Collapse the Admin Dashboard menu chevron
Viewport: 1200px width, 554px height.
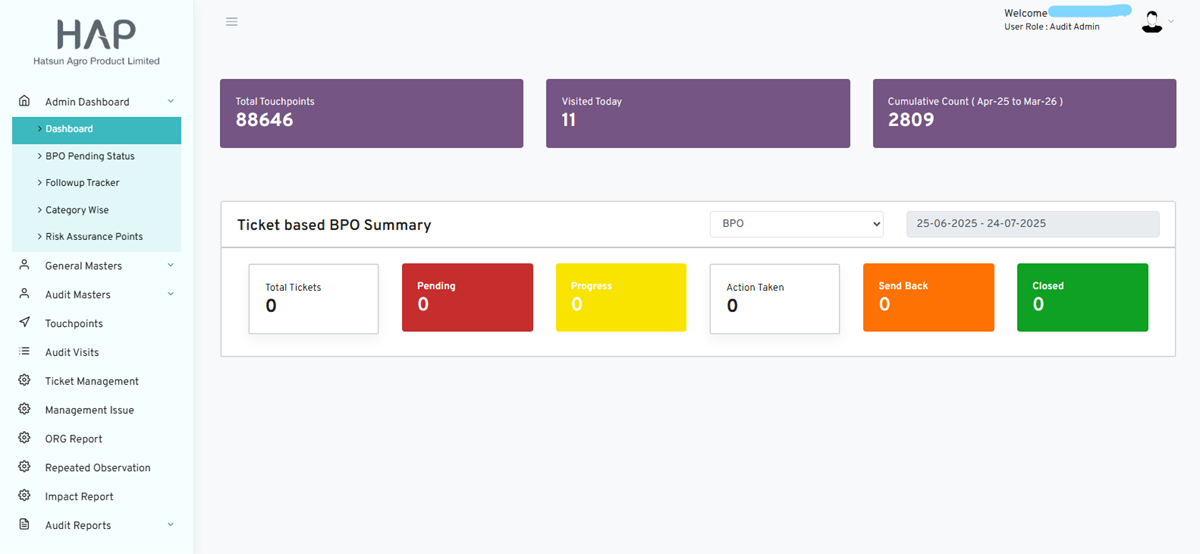coord(170,101)
